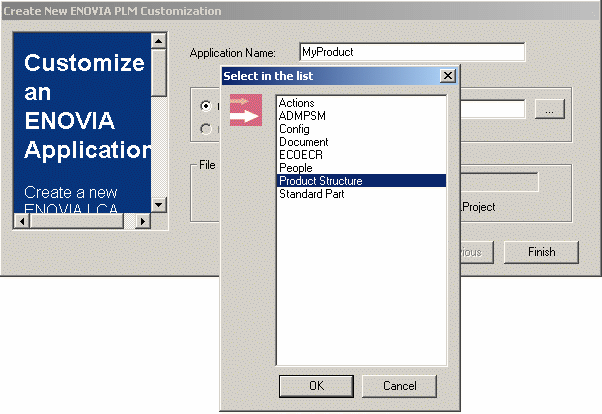Click the vertical scrollbar thumb in help panel
This screenshot has height=414, width=602.
tap(159, 72)
